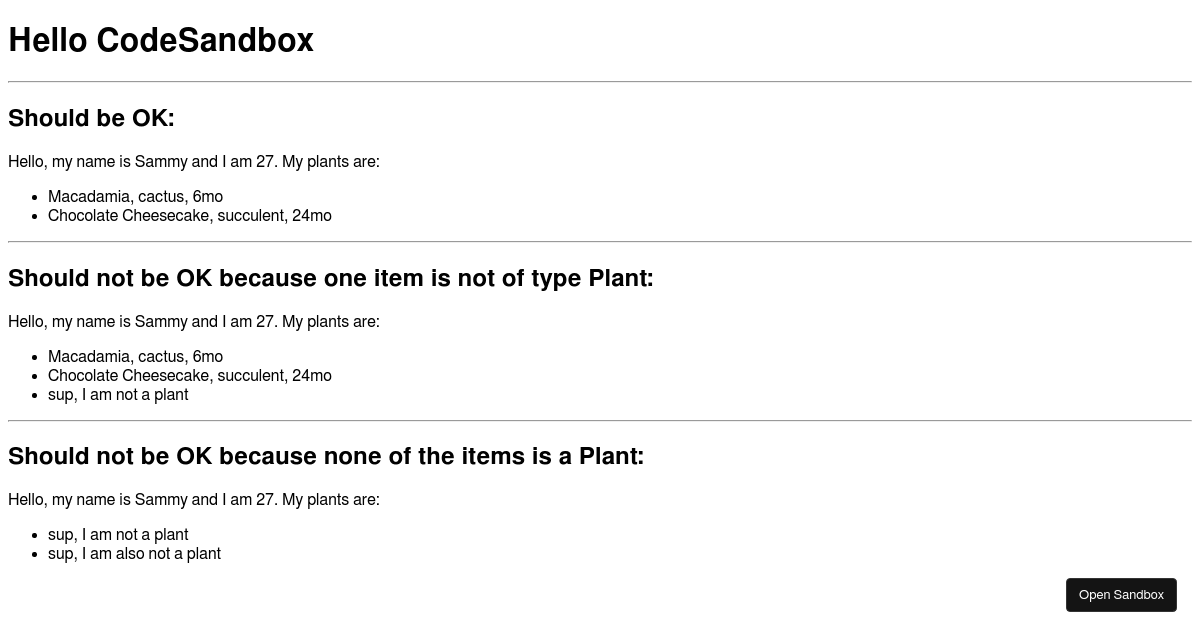This screenshot has width=1200, height=630.
Task: Click the second 'Macadamia, cactus, 6mo' list item
Action: (x=136, y=356)
